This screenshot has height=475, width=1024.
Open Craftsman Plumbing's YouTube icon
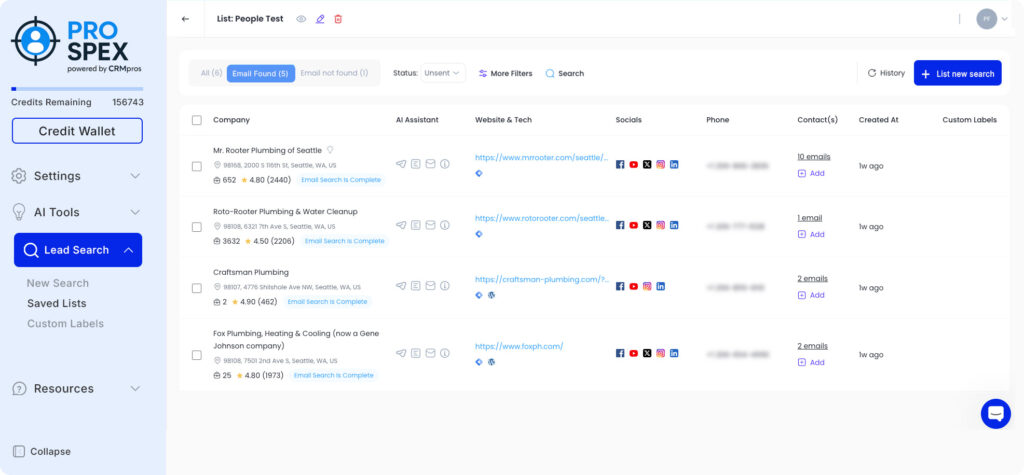pos(633,286)
